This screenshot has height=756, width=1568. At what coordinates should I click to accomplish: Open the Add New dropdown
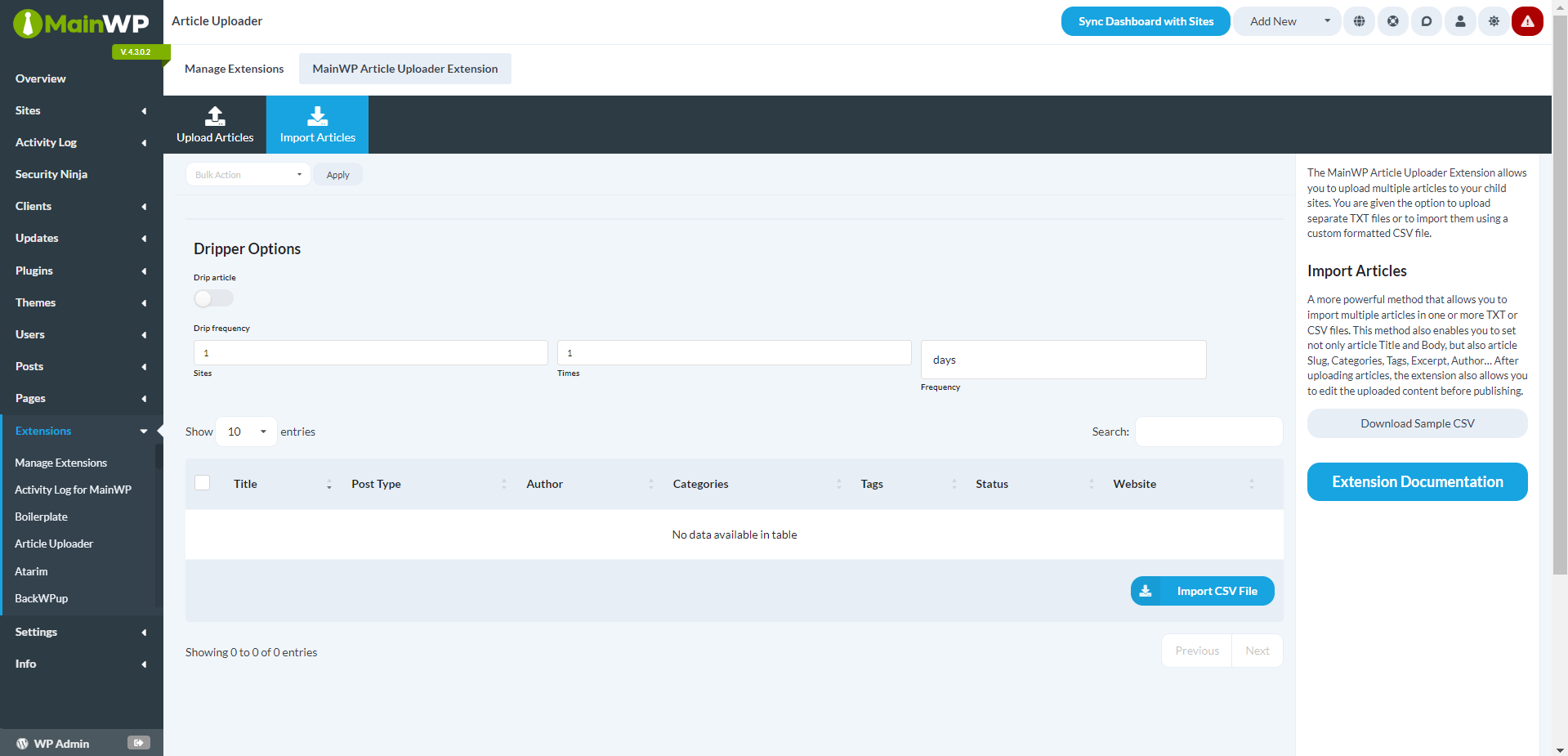pos(1287,21)
